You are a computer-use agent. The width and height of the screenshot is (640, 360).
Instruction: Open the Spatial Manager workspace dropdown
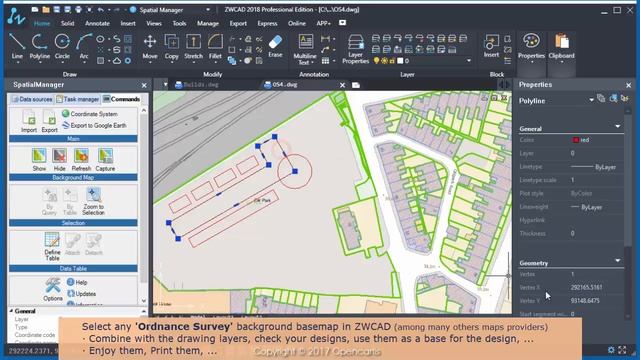coord(208,10)
